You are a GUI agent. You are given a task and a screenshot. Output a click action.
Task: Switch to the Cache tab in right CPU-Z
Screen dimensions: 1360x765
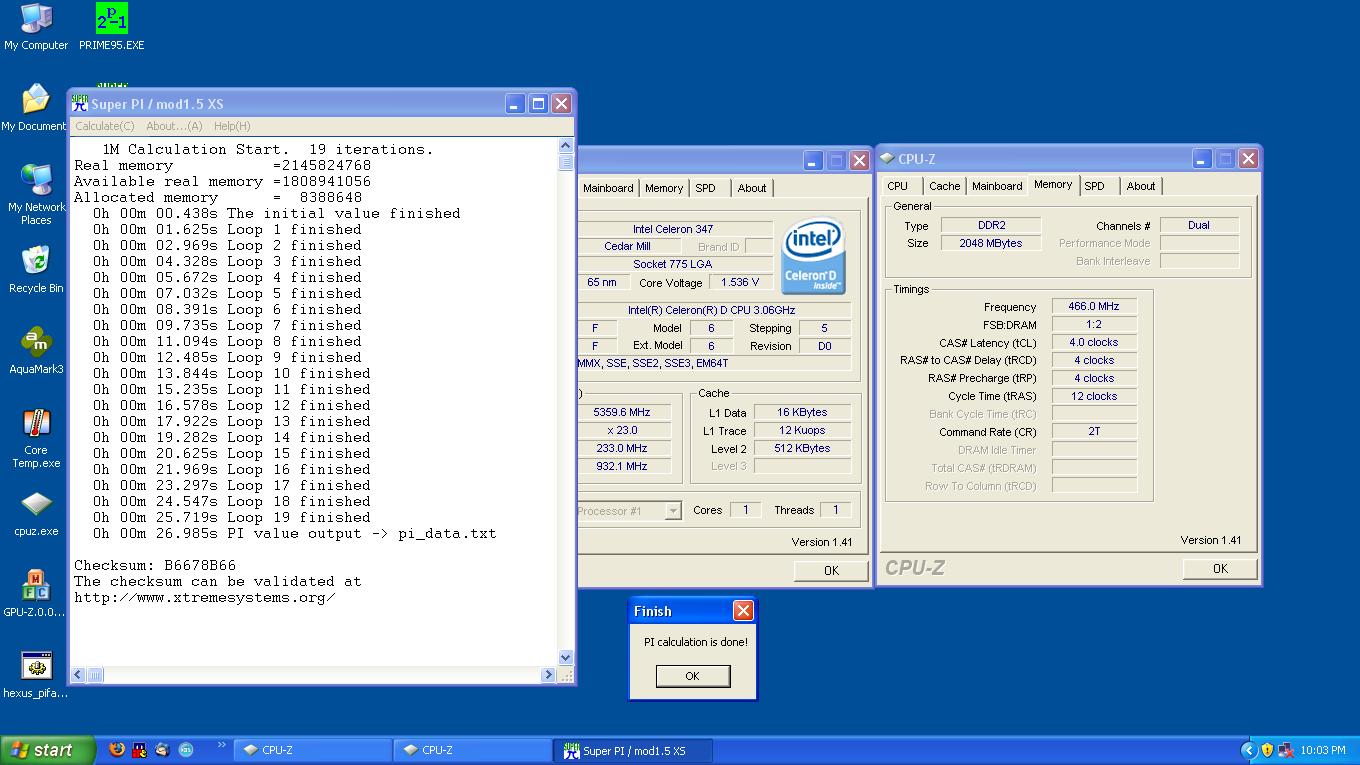tap(944, 186)
